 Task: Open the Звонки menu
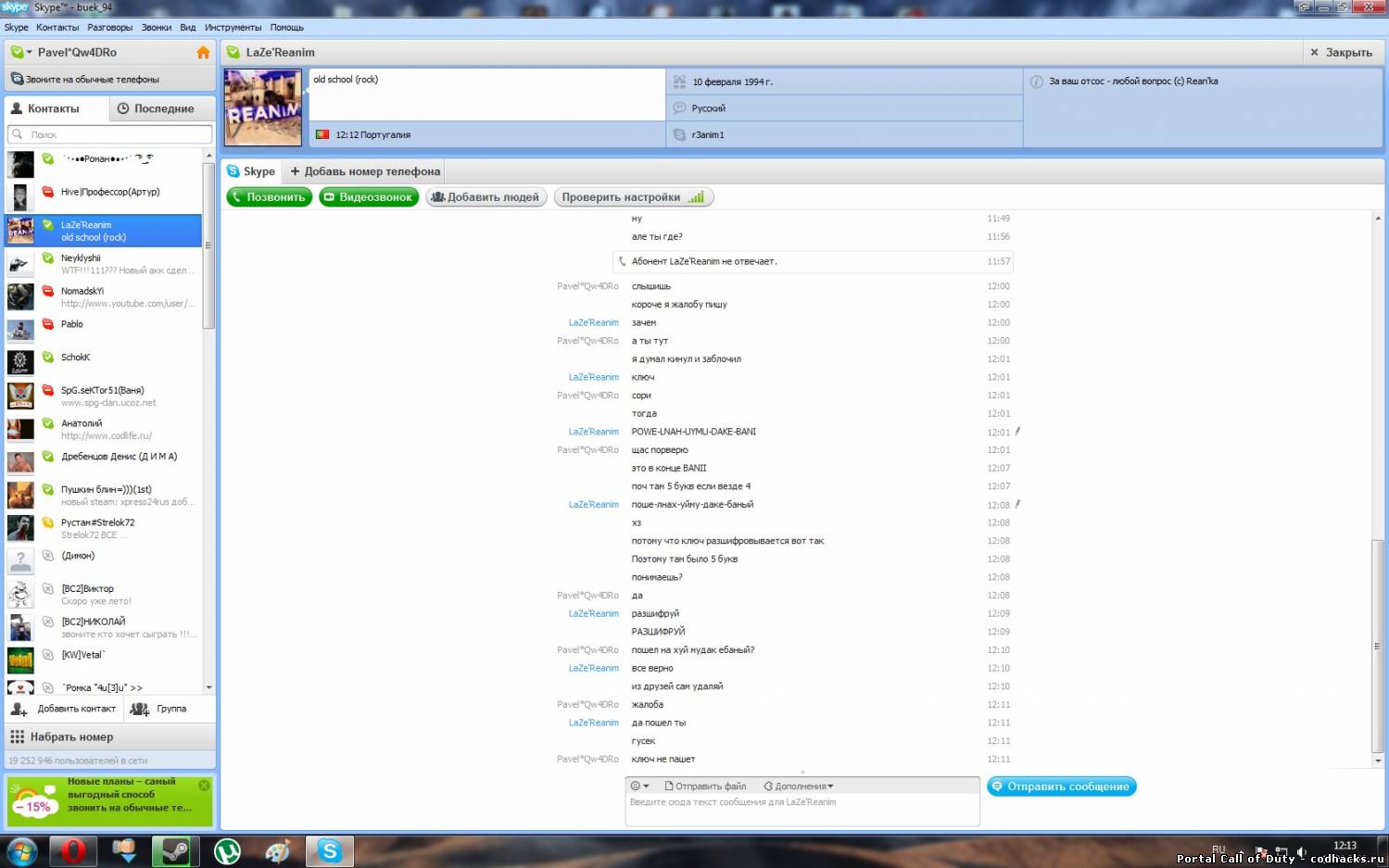[157, 27]
